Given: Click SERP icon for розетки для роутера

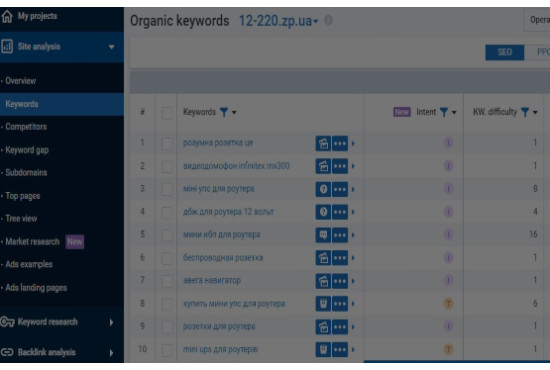Looking at the screenshot, I should point(323,327).
